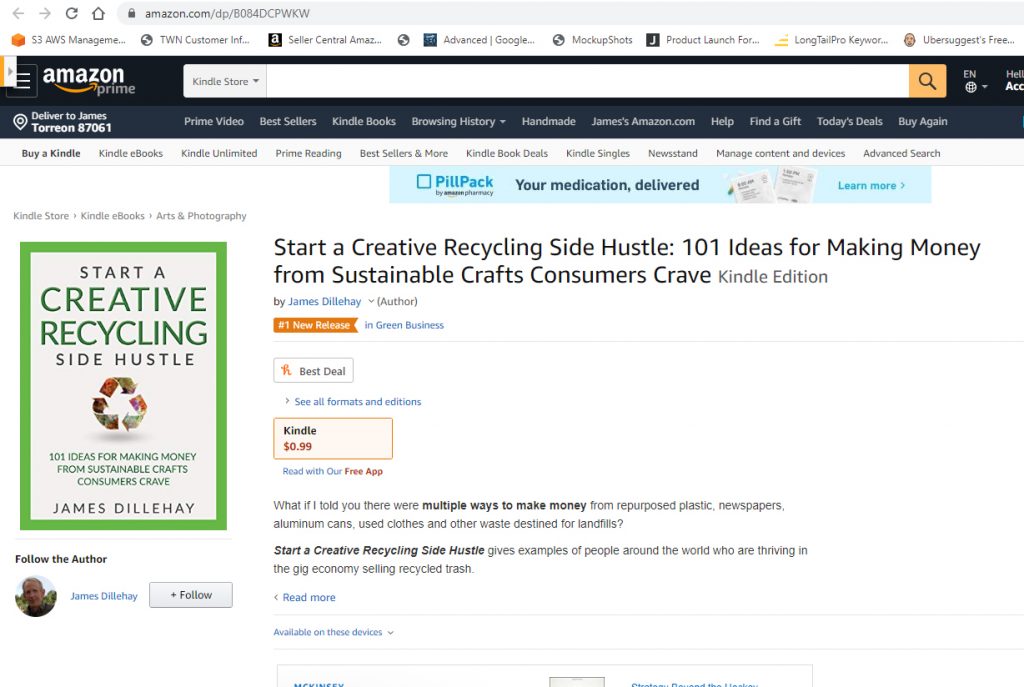Open the MockupShots bookmark
This screenshot has height=687, width=1024.
(x=592, y=40)
